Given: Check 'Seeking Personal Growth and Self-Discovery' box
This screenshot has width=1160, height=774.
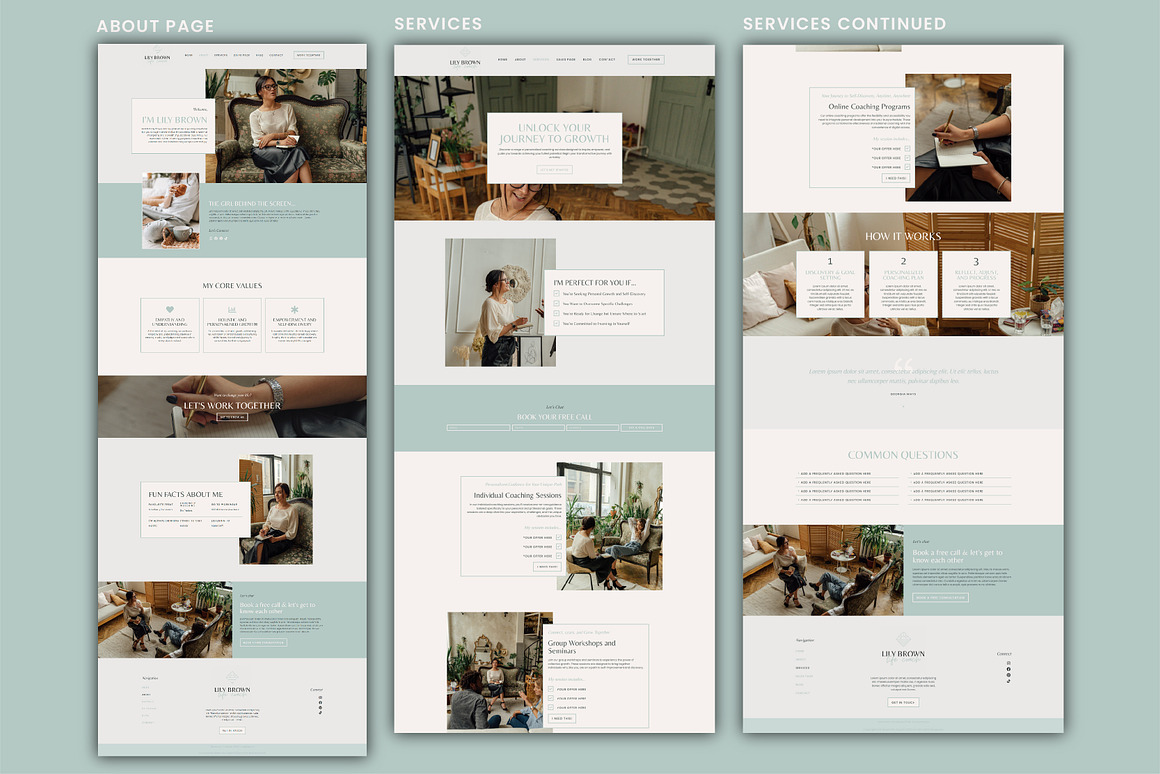Looking at the screenshot, I should pyautogui.click(x=557, y=294).
